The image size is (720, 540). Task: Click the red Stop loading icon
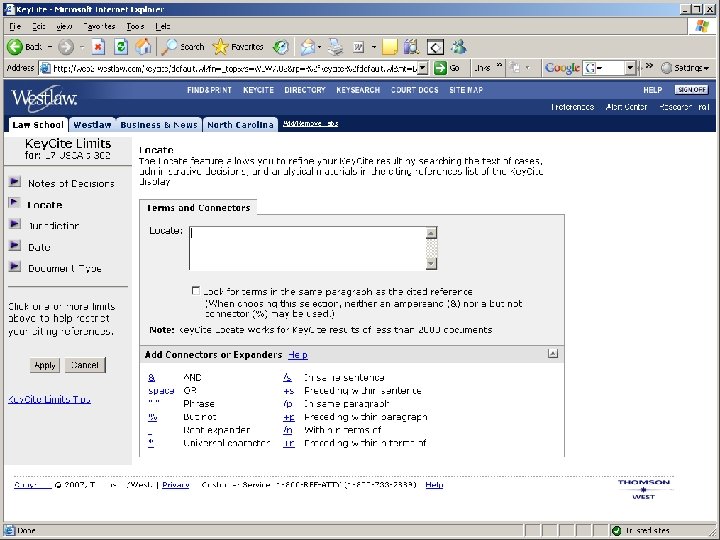(x=98, y=46)
